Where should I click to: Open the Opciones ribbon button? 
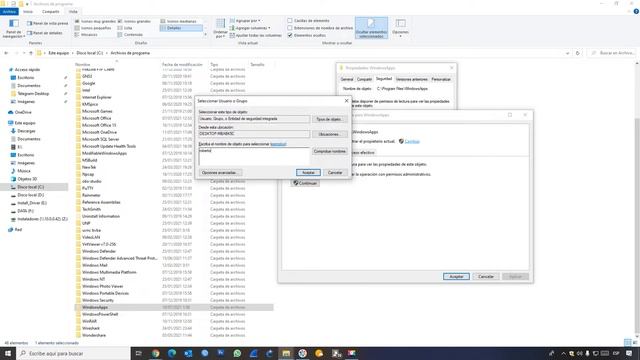click(400, 28)
